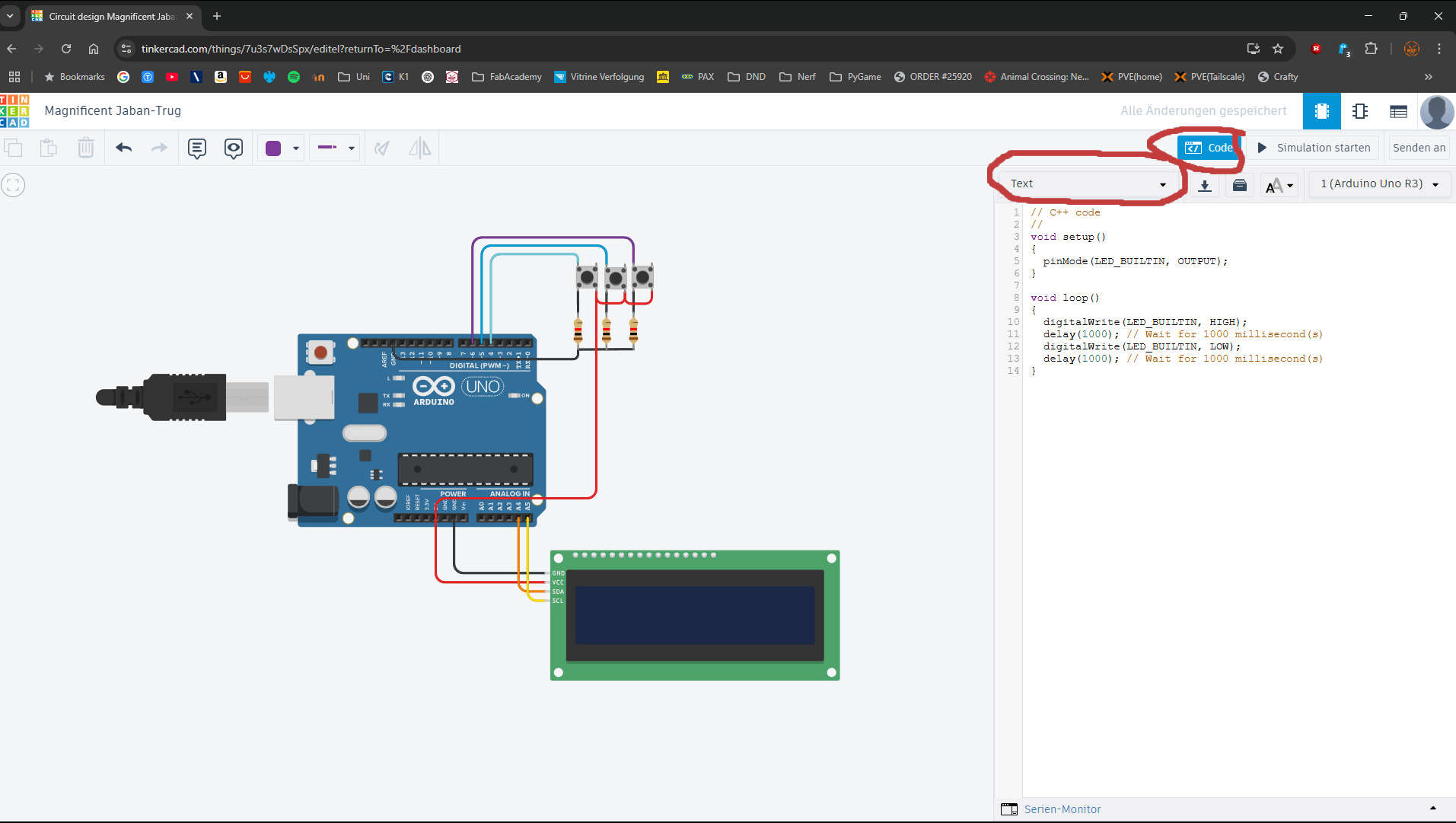Viewport: 1456px width, 823px height.
Task: Click the Mirror component icon
Action: point(420,148)
